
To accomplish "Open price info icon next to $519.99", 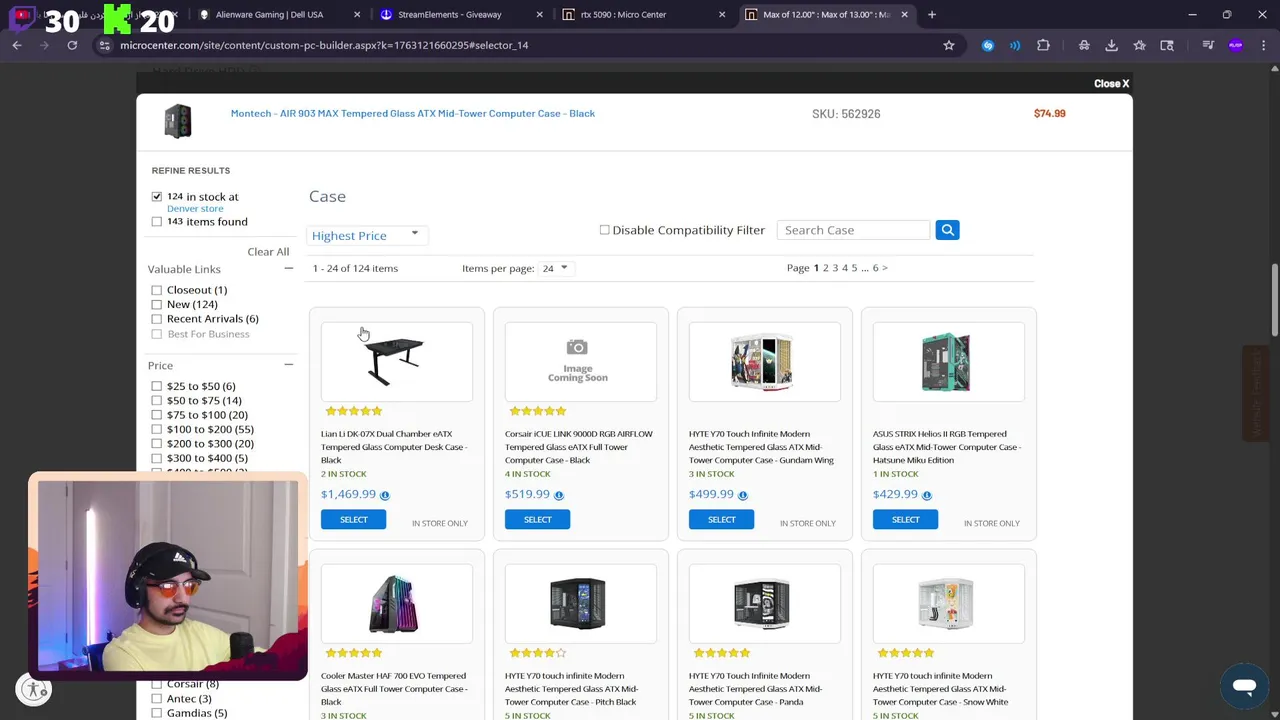I will click(x=559, y=495).
